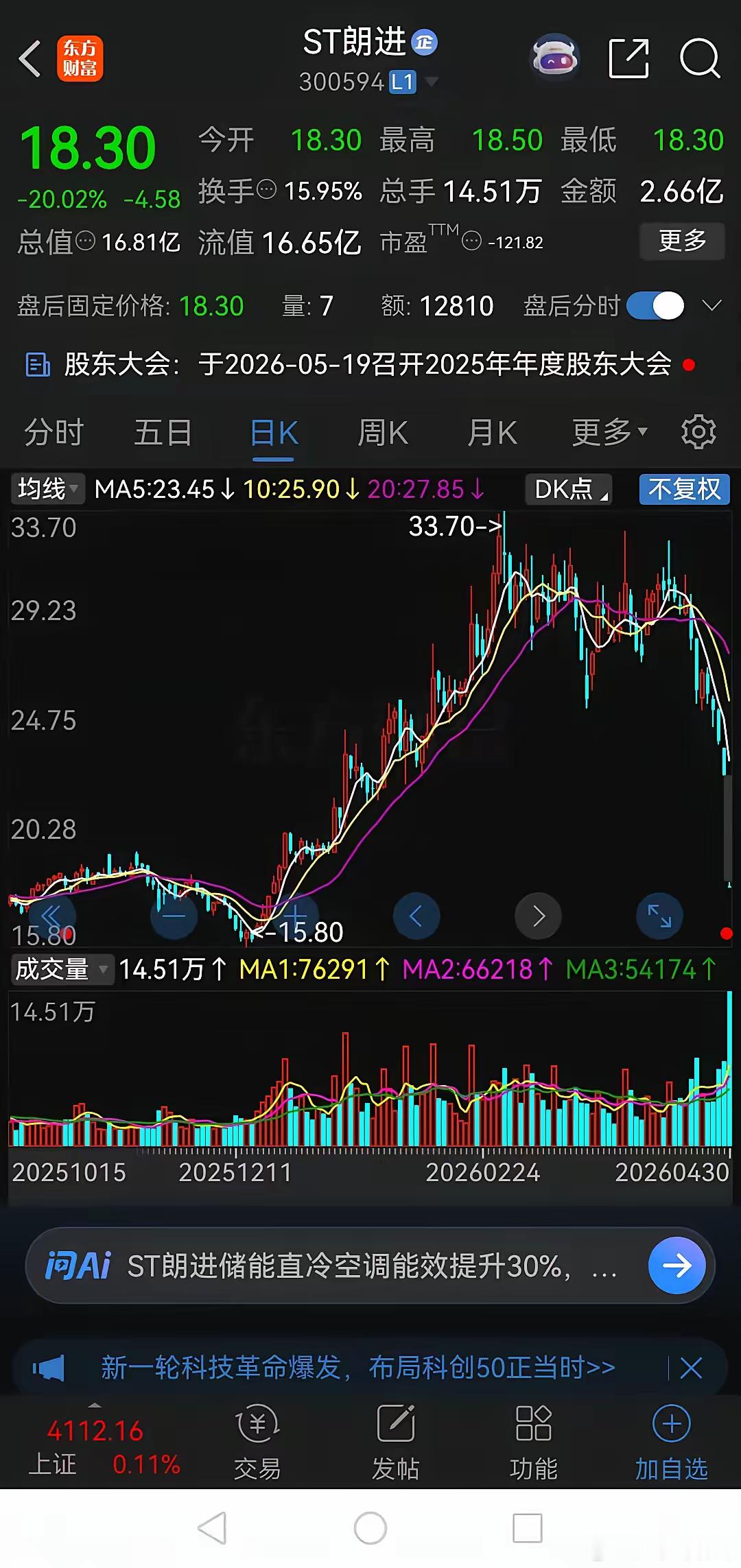Tap the L1 level badge
Screen dimensions: 741x1568
(403, 82)
